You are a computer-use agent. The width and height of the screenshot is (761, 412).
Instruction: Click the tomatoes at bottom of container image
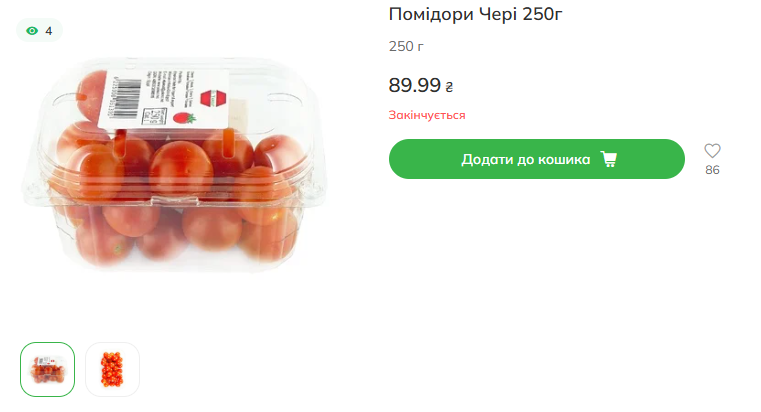pyautogui.click(x=184, y=233)
